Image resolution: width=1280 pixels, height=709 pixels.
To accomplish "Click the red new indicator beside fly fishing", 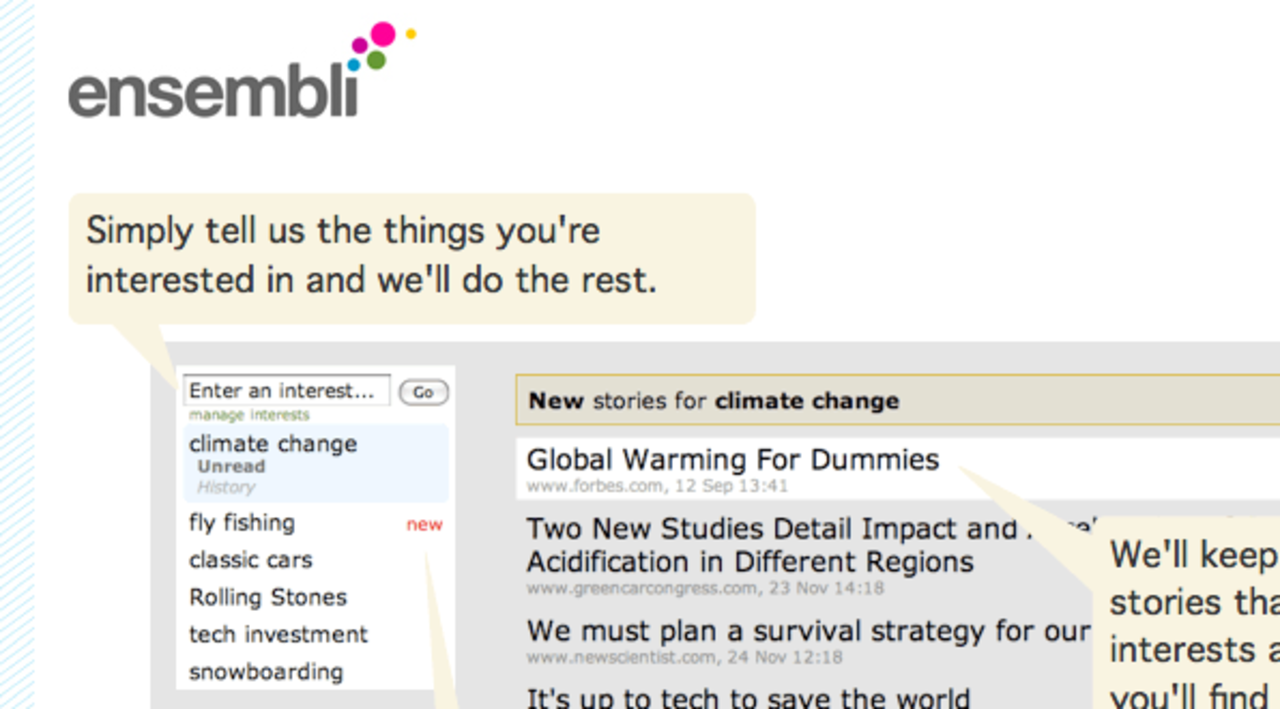I will 424,525.
